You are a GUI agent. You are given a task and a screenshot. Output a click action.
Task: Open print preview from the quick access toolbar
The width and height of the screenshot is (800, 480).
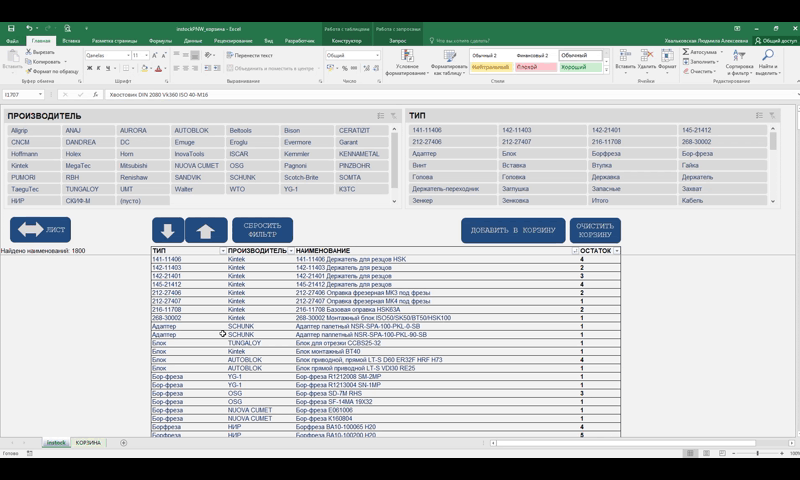click(67, 29)
